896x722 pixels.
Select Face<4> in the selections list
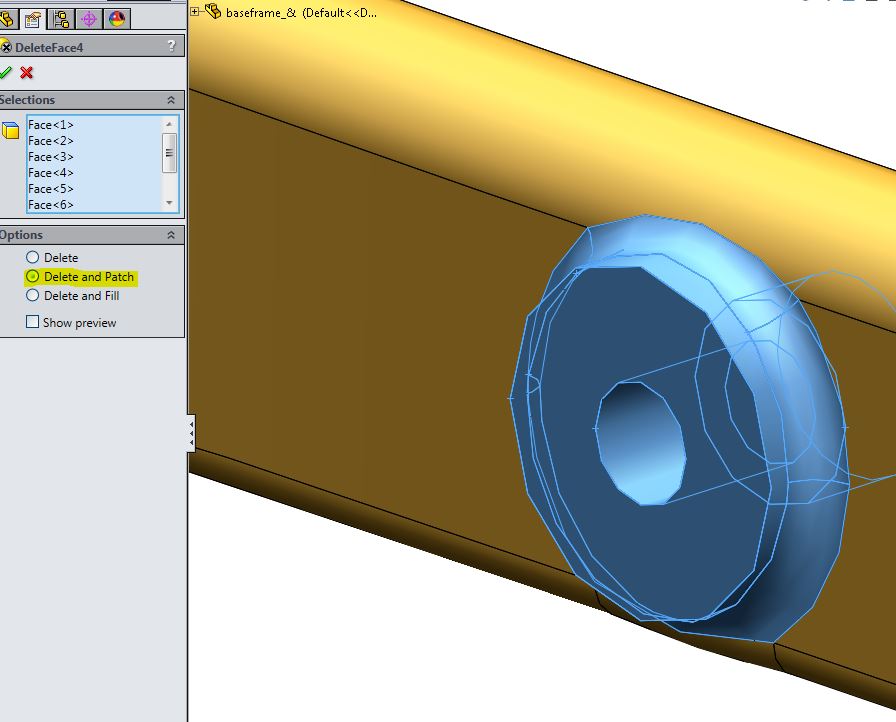click(x=51, y=173)
